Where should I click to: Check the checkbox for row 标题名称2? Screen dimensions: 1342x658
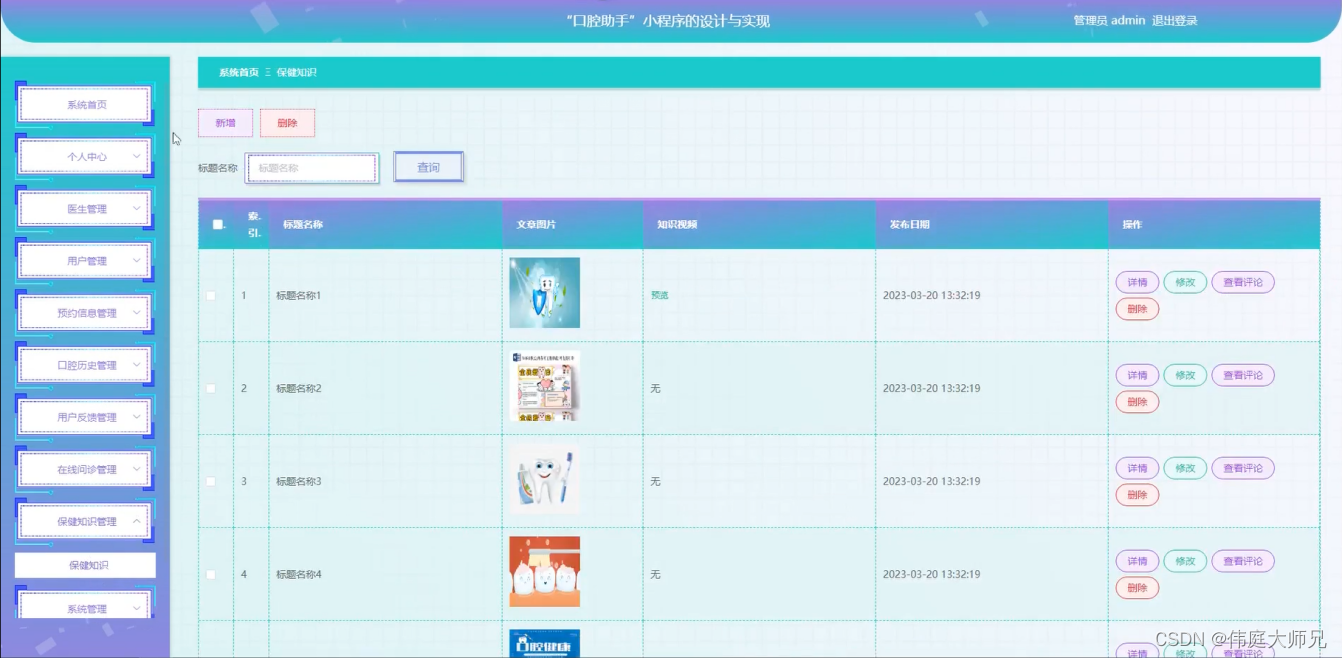pyautogui.click(x=211, y=388)
